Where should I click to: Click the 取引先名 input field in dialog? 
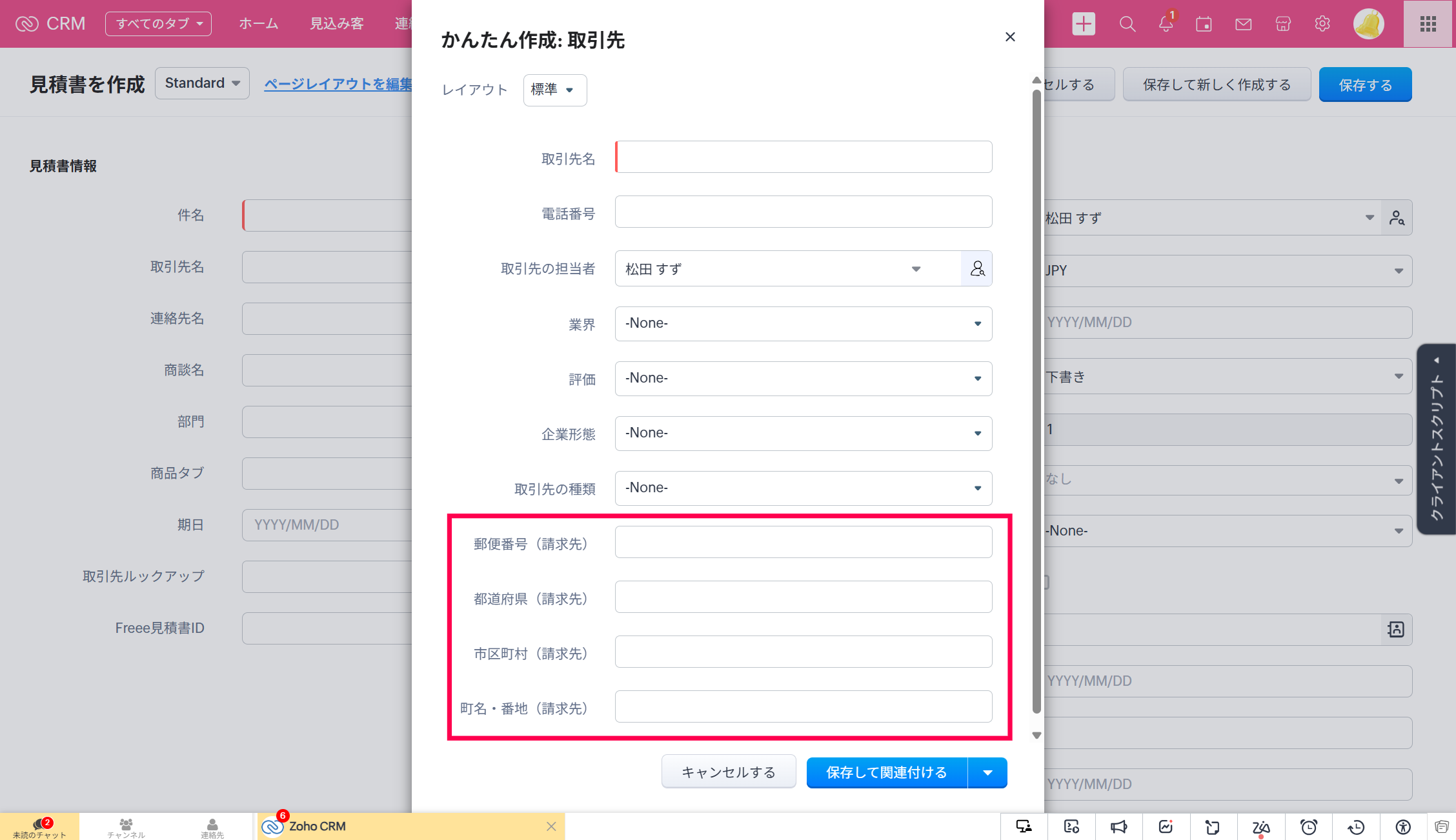pos(803,157)
